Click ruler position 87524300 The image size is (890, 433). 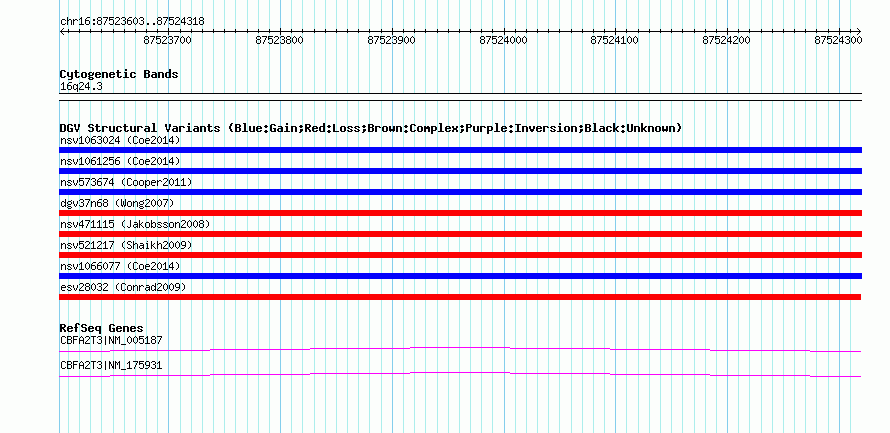838,40
